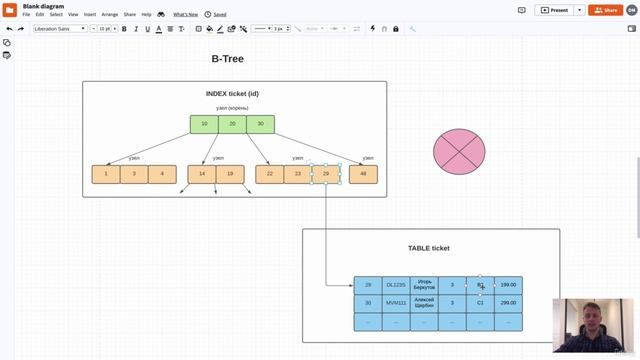This screenshot has height=360, width=640.
Task: Click the wrench tool icon
Action: (x=413, y=29)
